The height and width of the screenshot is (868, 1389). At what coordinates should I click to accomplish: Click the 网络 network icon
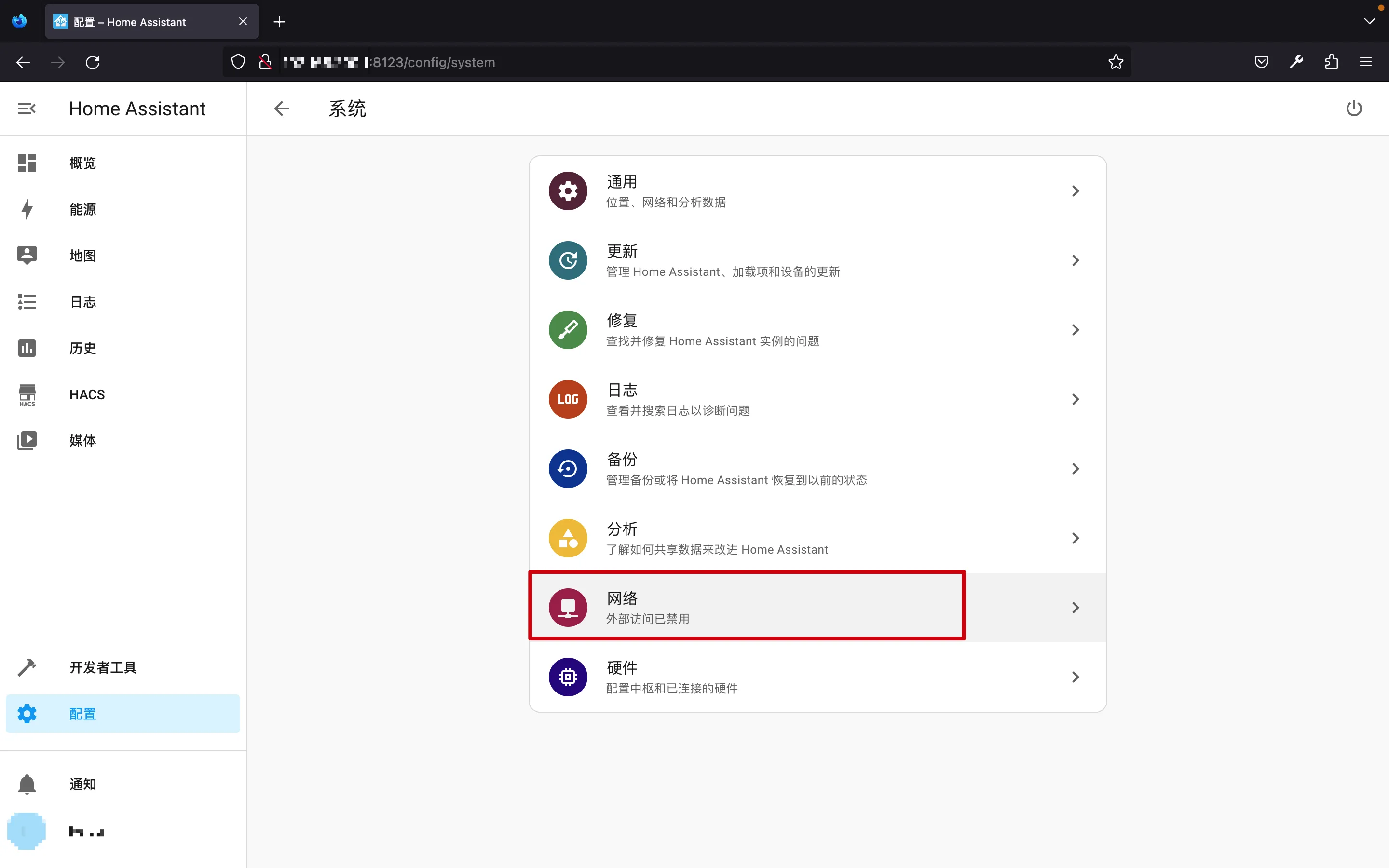click(x=568, y=608)
